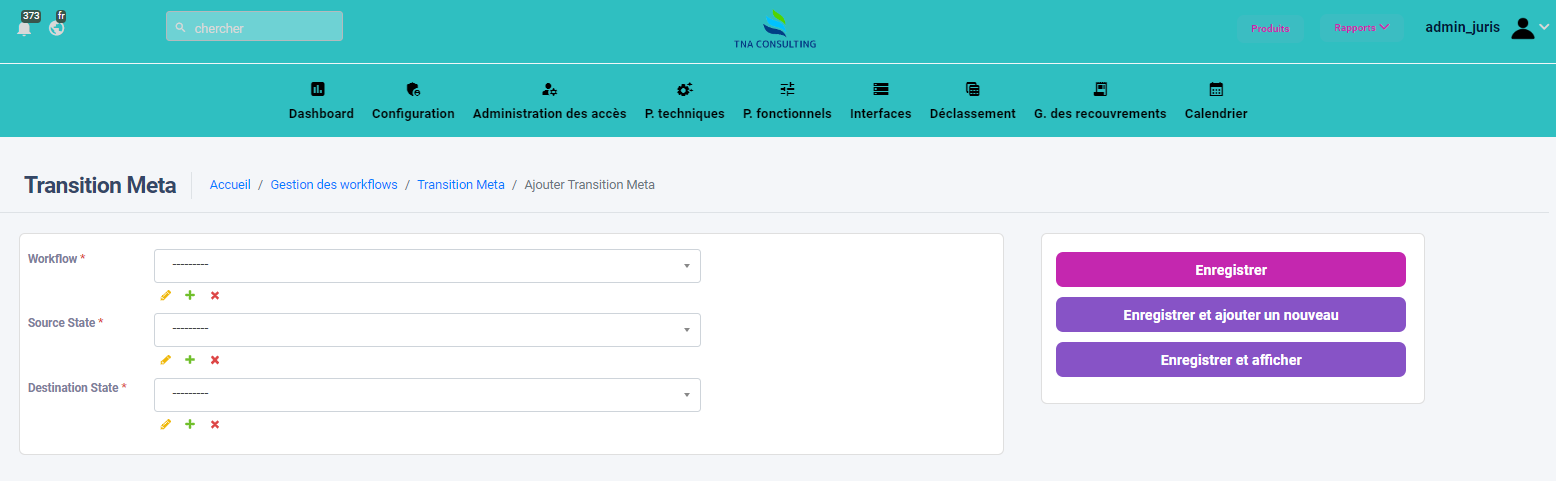Screen dimensions: 1556x481
Task: Focus the chercher search field
Action: 255,28
